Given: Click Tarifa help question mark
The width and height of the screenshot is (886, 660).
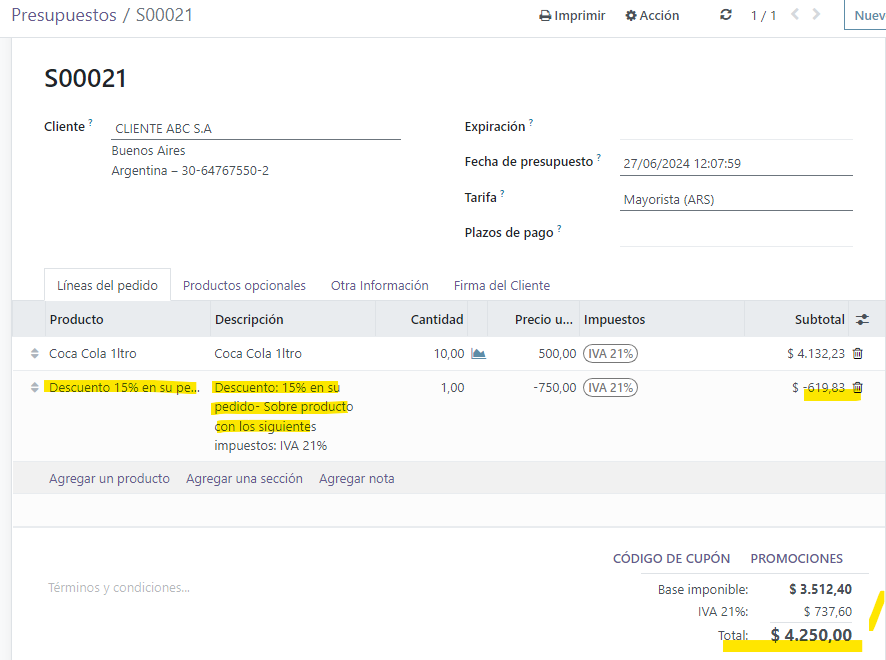Looking at the screenshot, I should (502, 193).
